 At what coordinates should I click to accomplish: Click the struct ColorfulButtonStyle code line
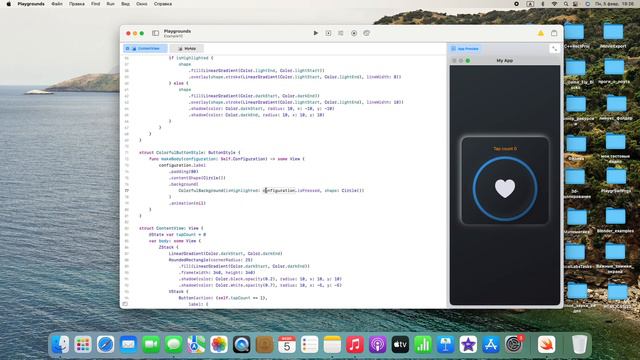(x=189, y=152)
